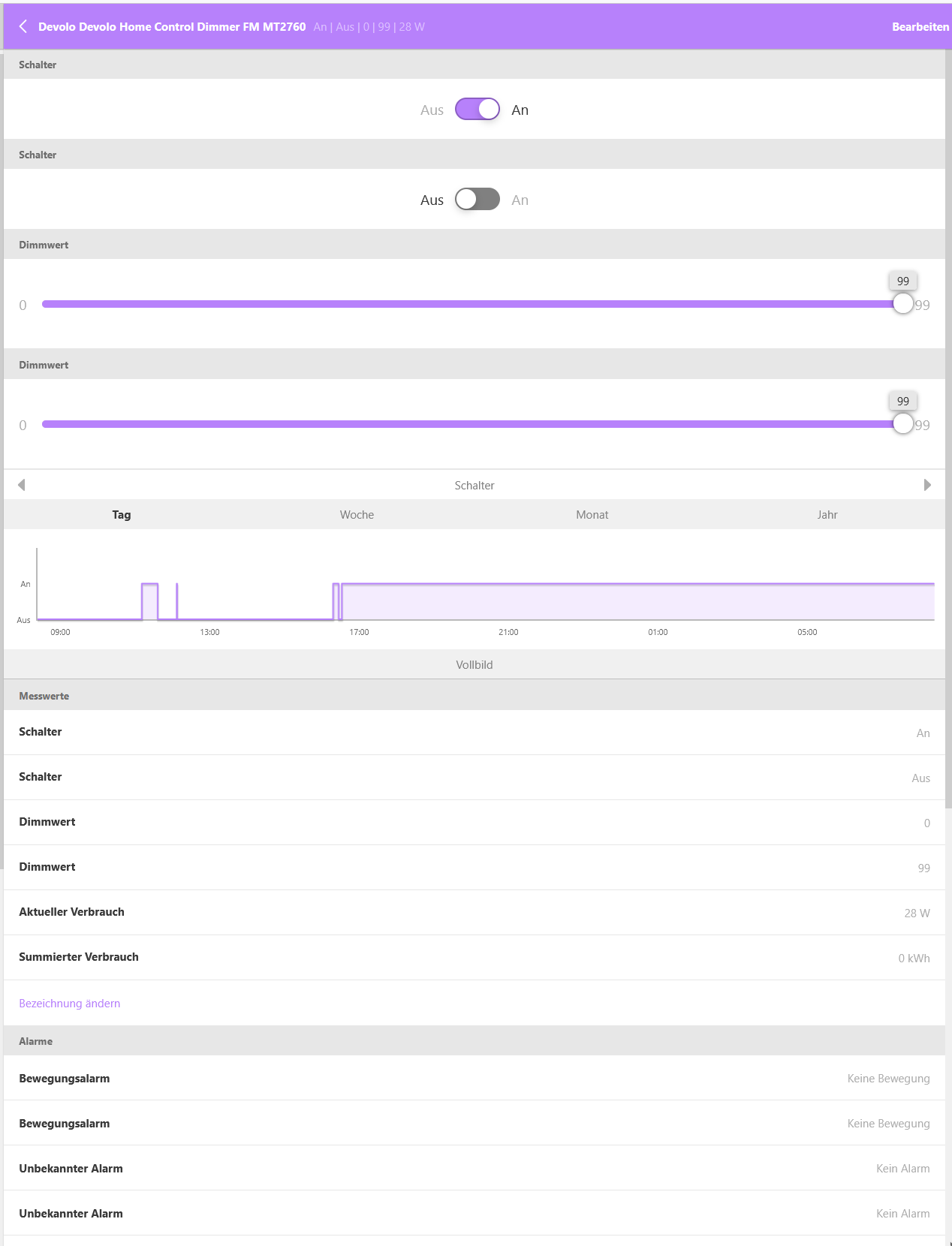Switch chart to Jahr view

point(827,515)
